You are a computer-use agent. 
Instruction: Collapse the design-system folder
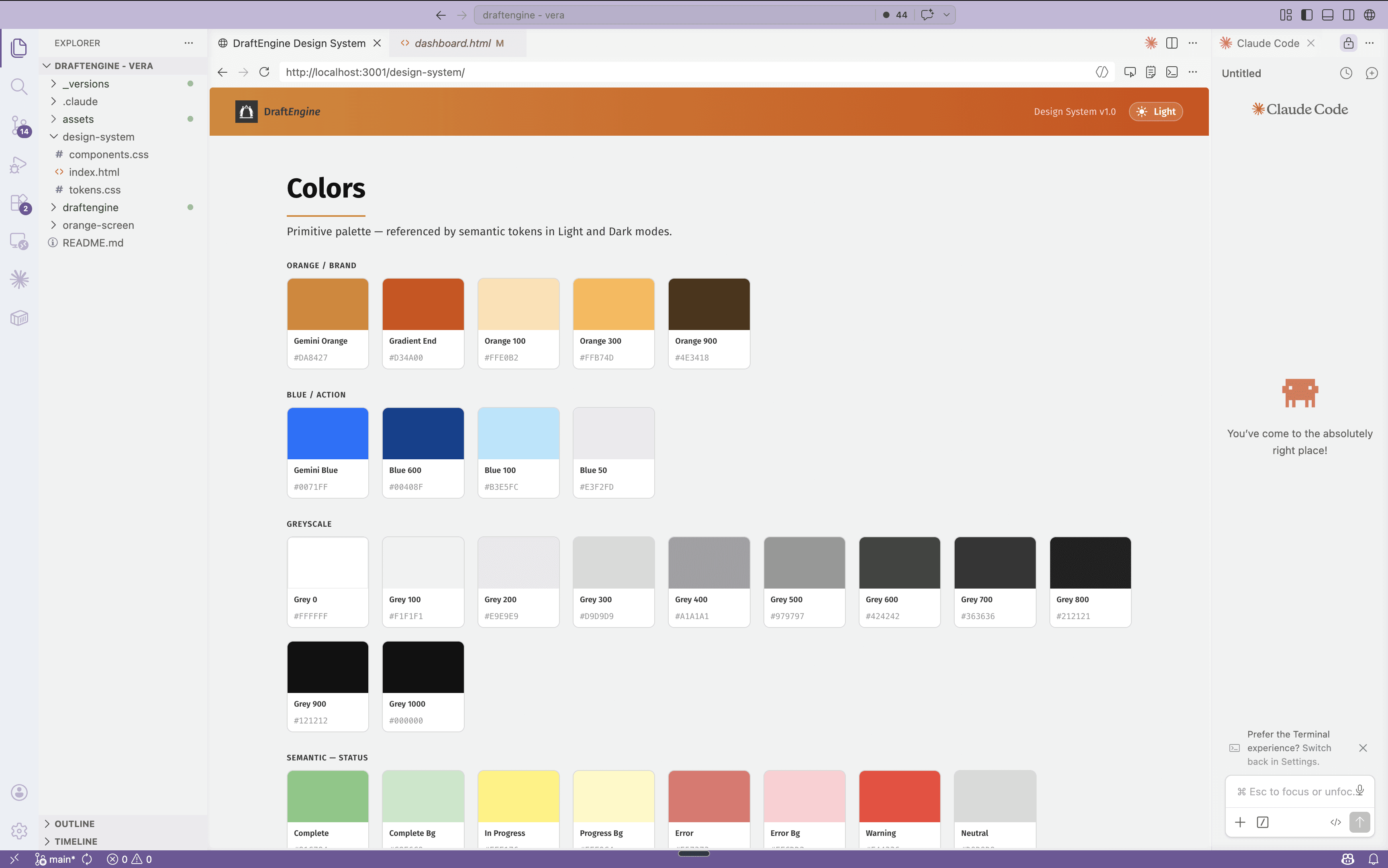[x=98, y=137]
